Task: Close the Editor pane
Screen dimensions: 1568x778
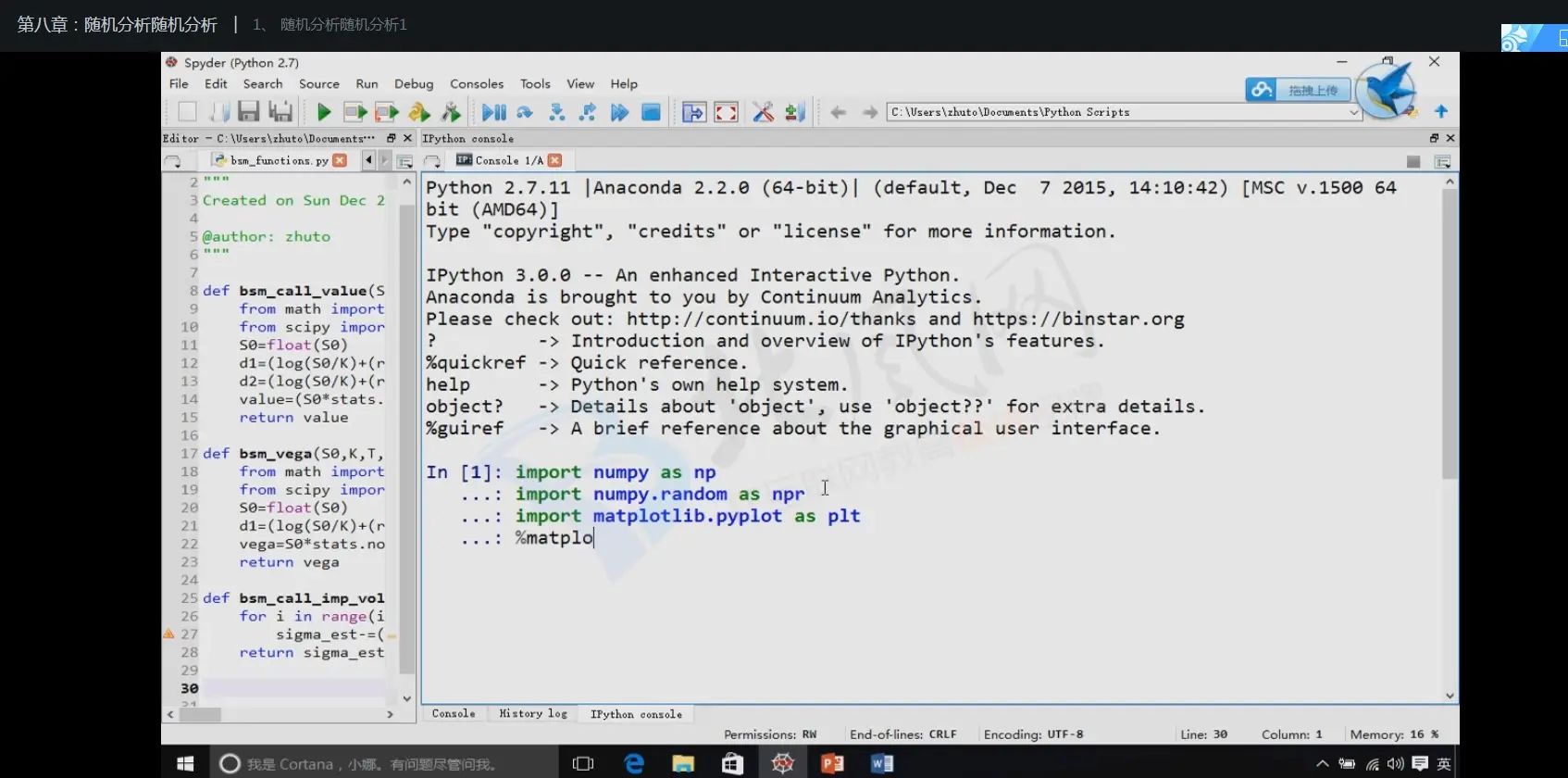Action: coord(407,138)
